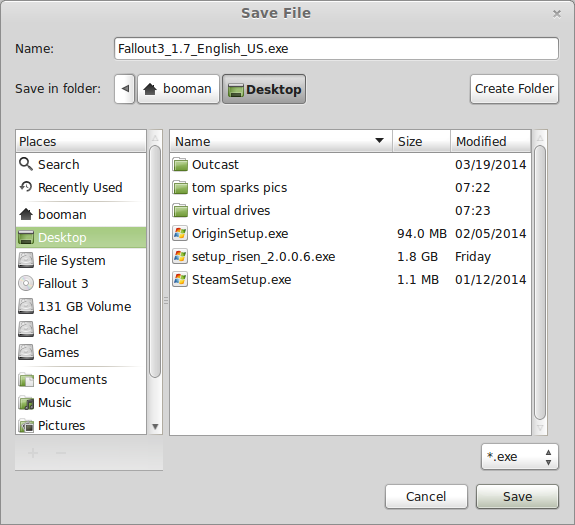Click the Create Folder button
This screenshot has height=525, width=575.
coord(514,89)
